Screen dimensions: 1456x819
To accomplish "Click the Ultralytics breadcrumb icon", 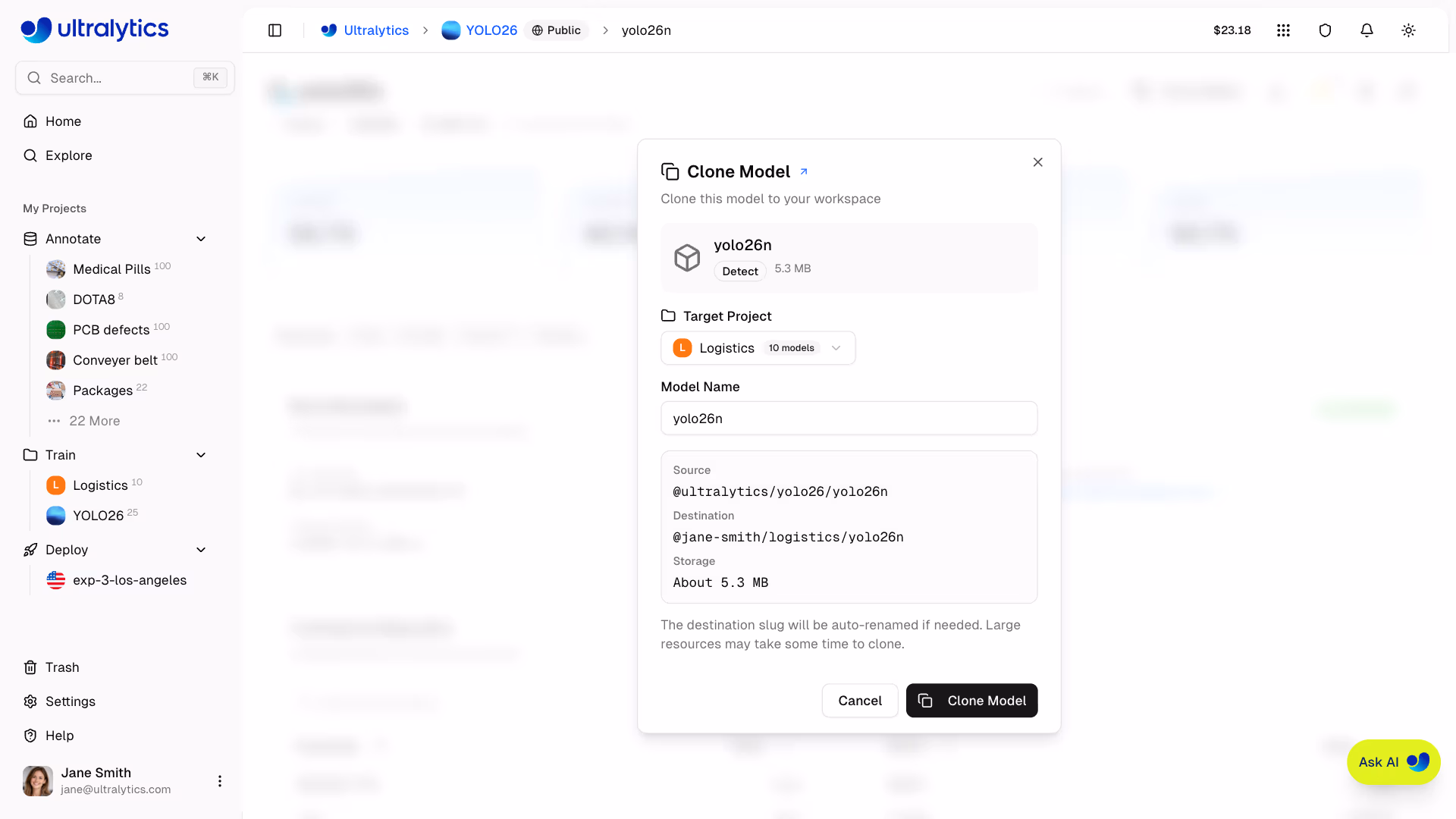I will click(328, 30).
